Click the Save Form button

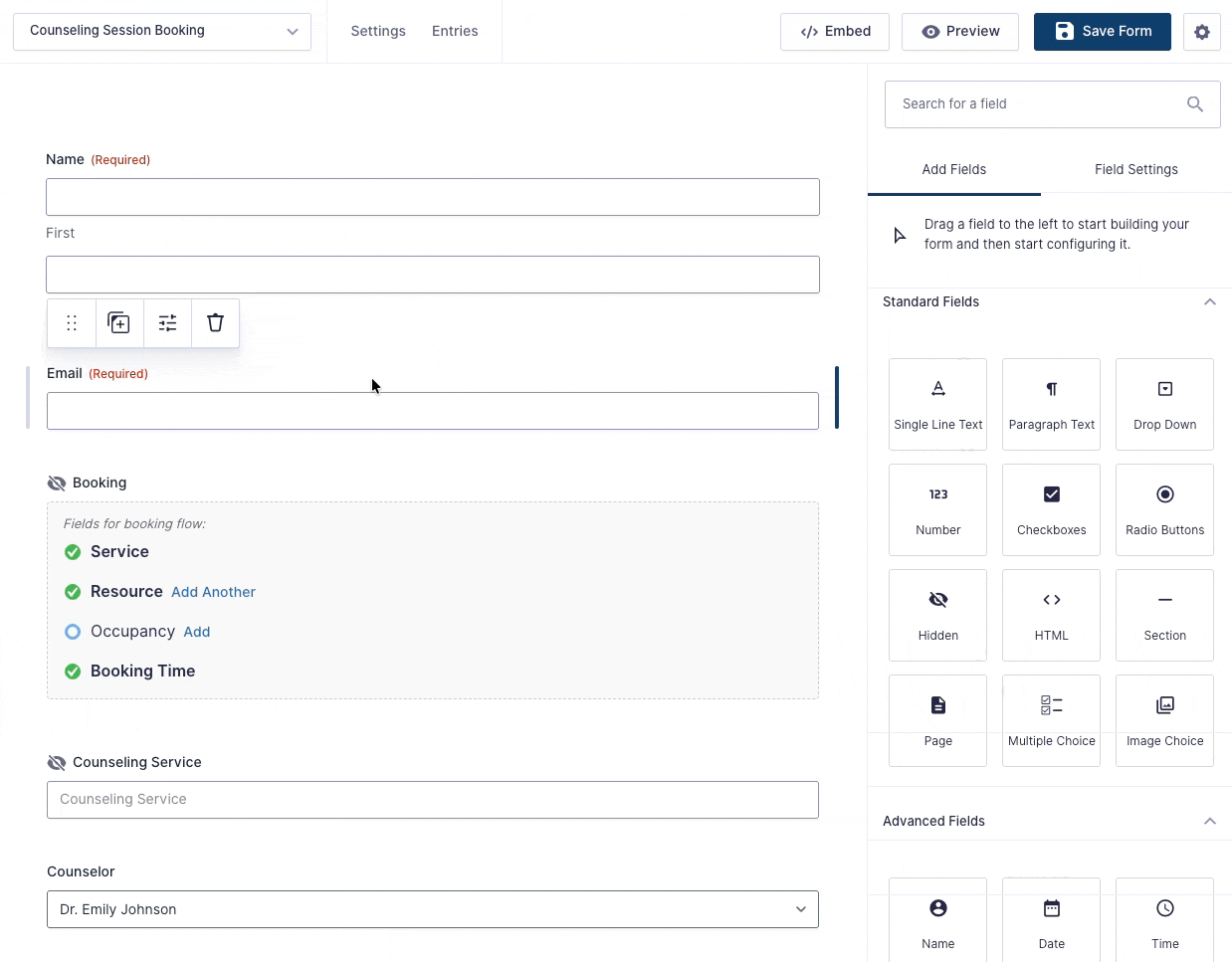click(x=1102, y=32)
